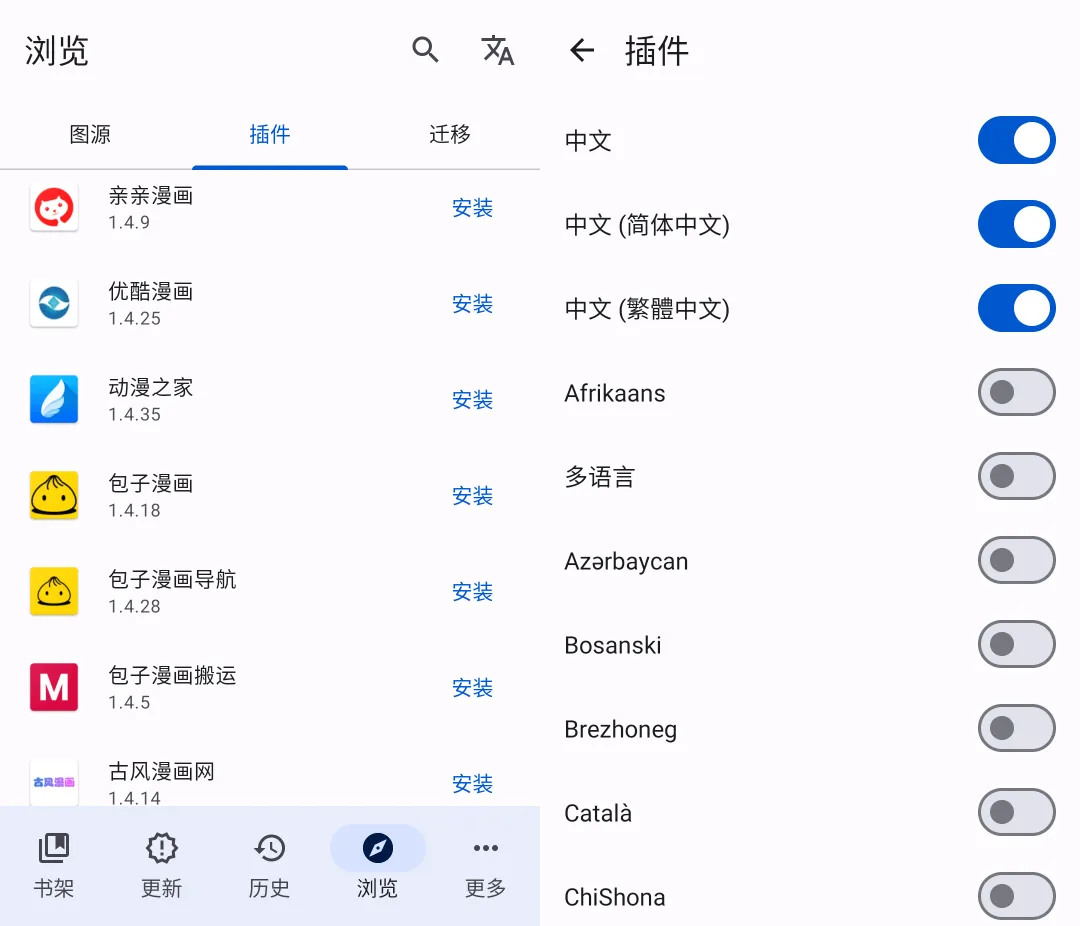Viewport: 1080px width, 926px height.
Task: Select the 包子漫画导航 extension name
Action: click(x=172, y=579)
